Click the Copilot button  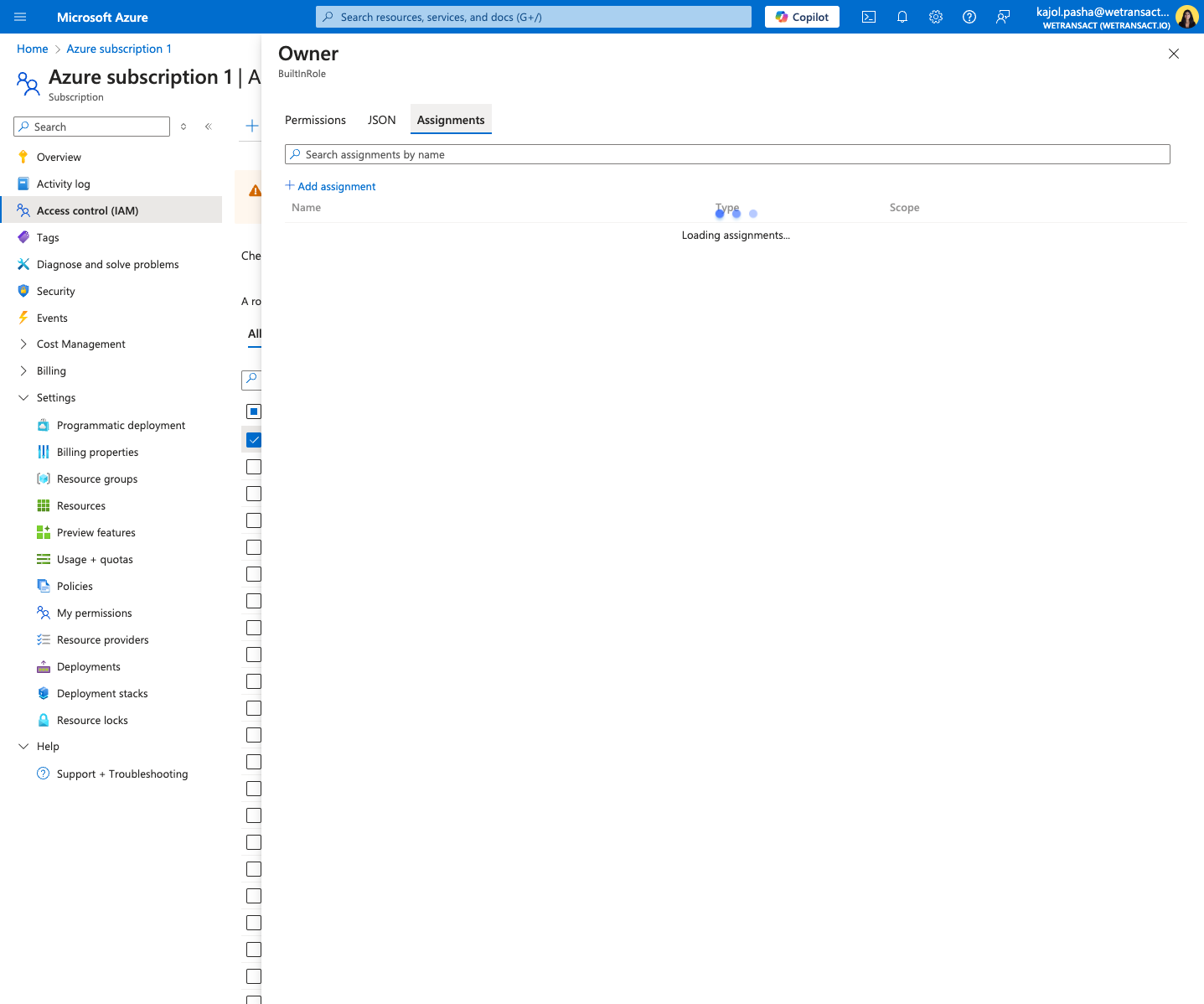(x=802, y=17)
